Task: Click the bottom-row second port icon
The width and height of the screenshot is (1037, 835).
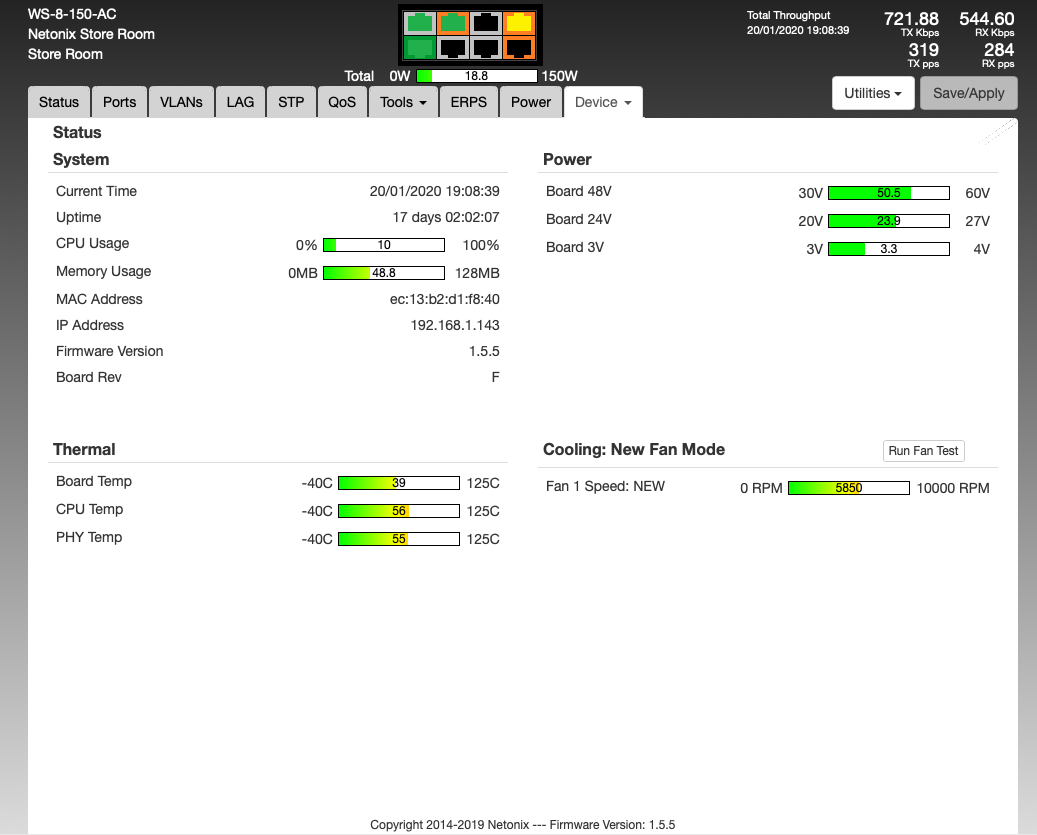Action: click(x=453, y=47)
